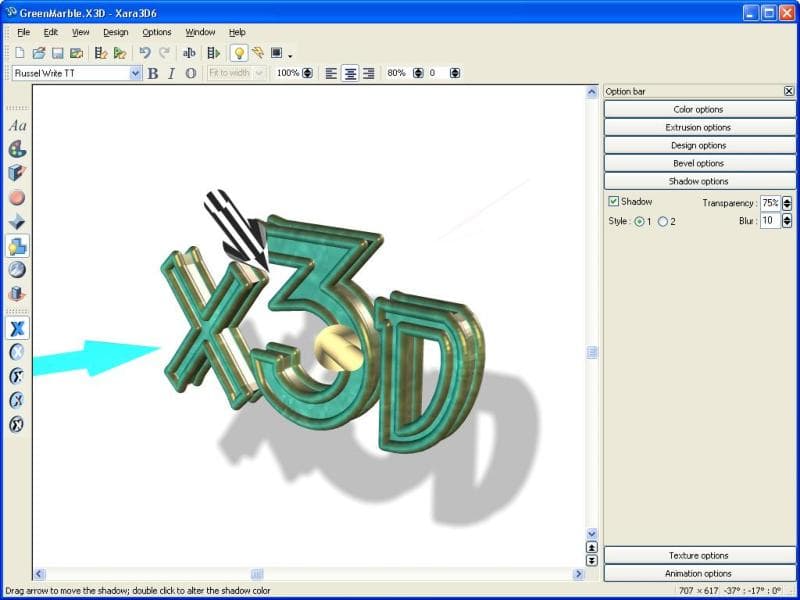Viewport: 800px width, 600px height.
Task: Select the Extrusion options cube tool
Action: click(17, 173)
